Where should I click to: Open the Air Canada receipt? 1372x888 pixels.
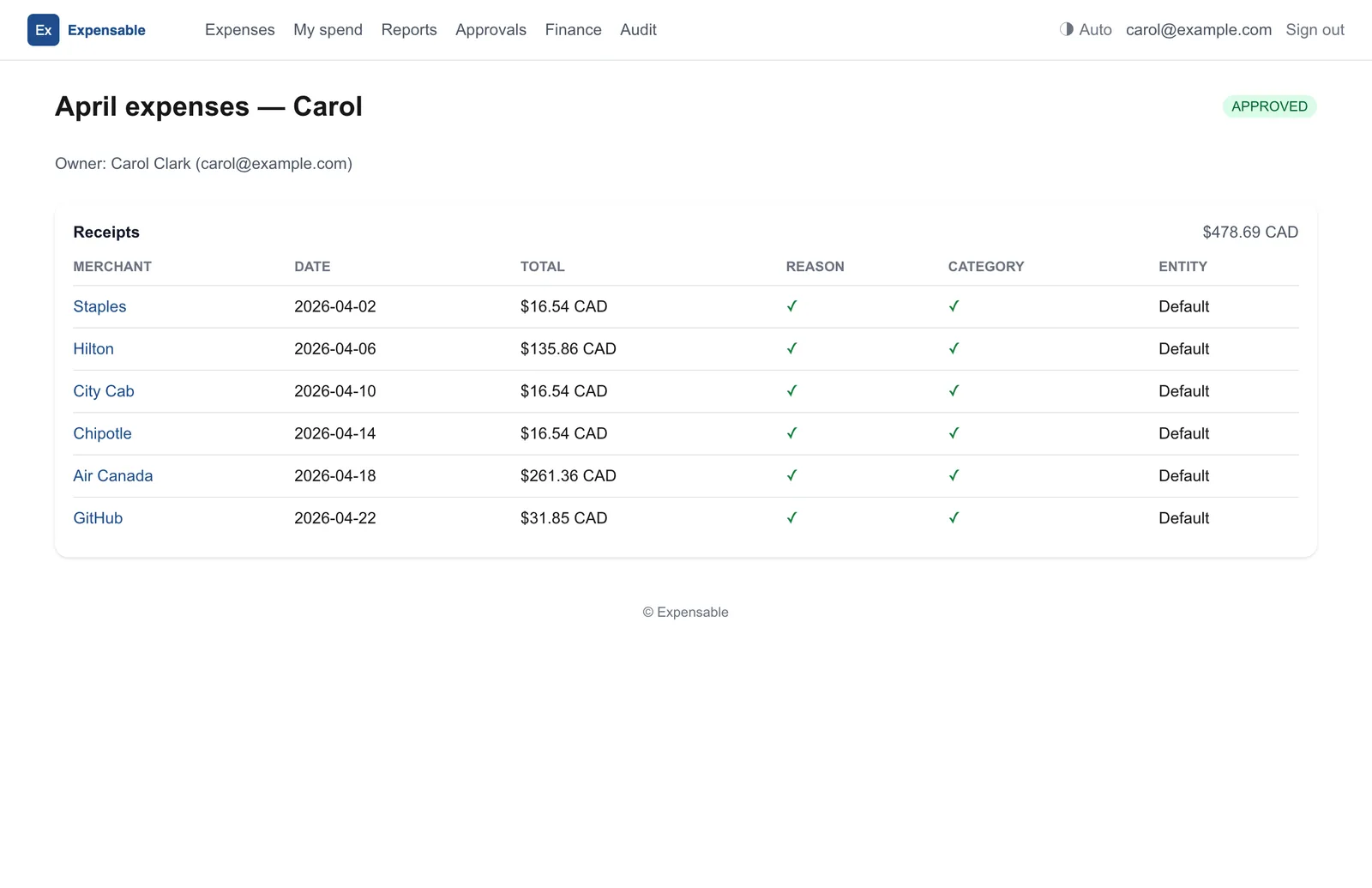tap(113, 476)
